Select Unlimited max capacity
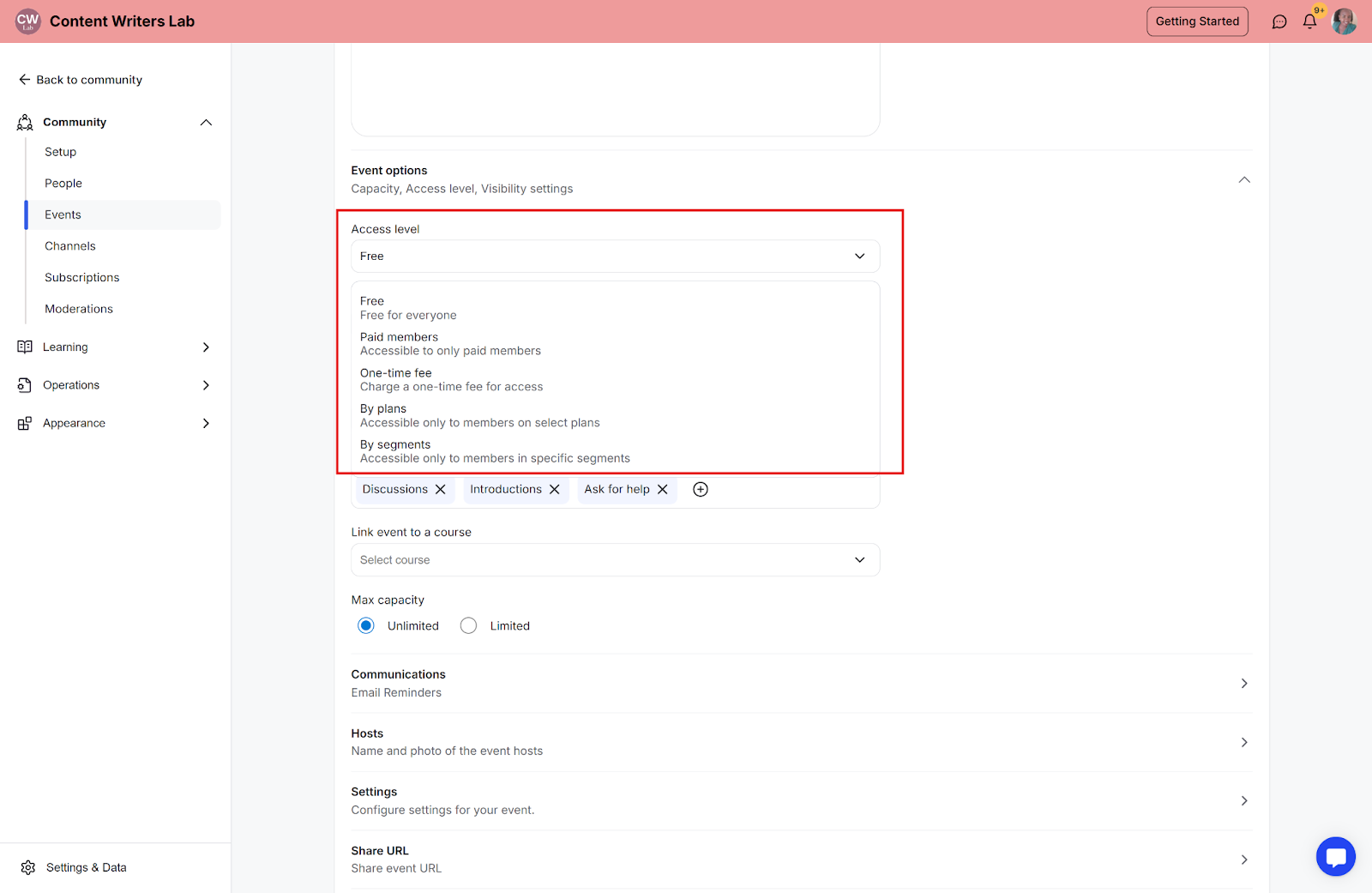Viewport: 1372px width, 893px height. pyautogui.click(x=366, y=626)
